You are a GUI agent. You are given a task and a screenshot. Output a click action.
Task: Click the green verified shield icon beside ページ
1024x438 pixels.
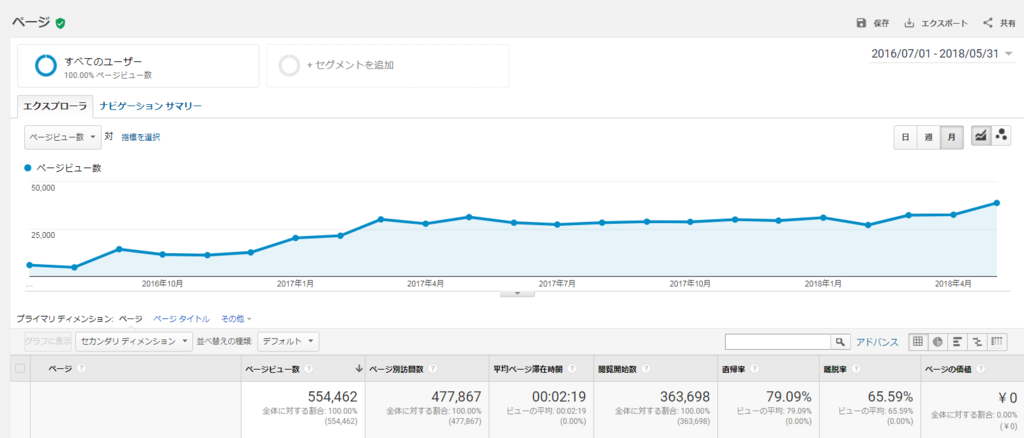tap(60, 23)
